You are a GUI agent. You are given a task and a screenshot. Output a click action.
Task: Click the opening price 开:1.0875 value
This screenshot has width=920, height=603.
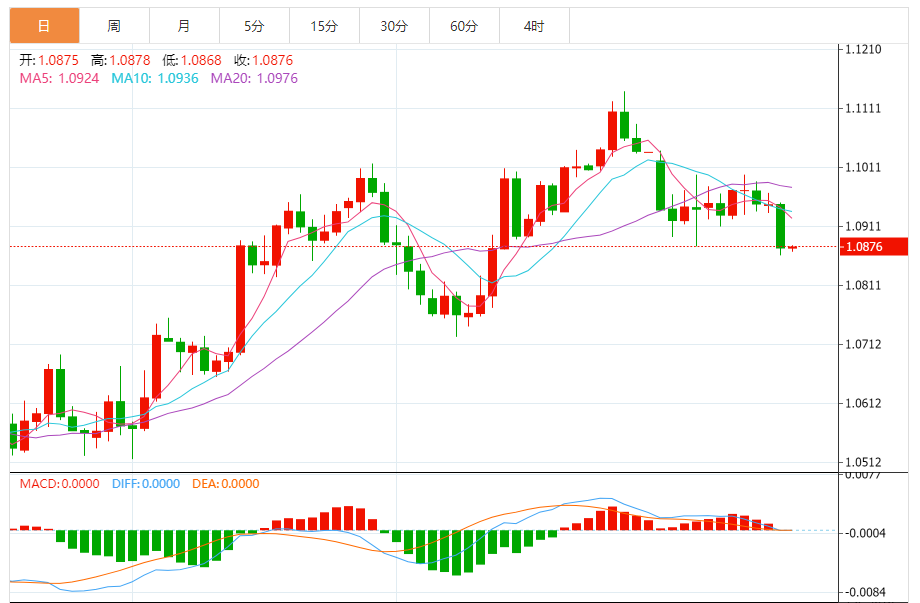tap(49, 60)
